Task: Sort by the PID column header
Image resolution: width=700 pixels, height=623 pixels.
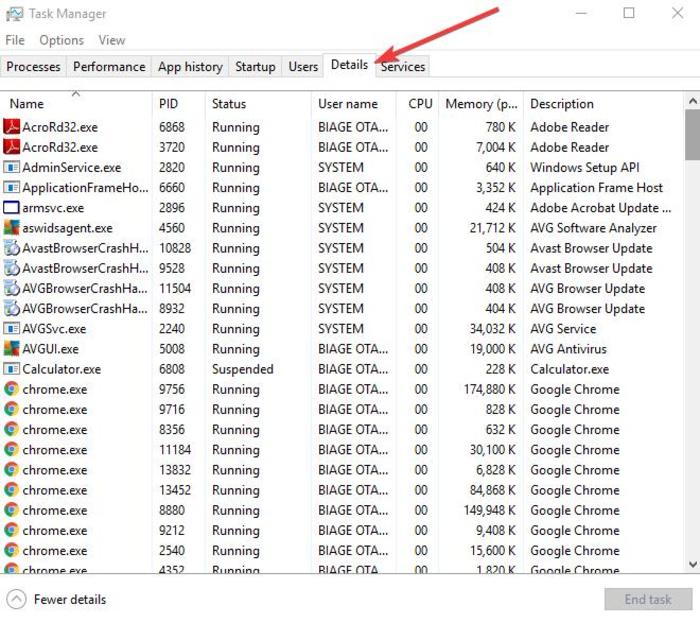Action: click(x=179, y=104)
